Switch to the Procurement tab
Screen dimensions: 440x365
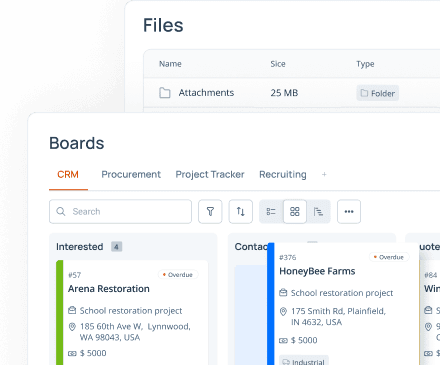coord(131,174)
